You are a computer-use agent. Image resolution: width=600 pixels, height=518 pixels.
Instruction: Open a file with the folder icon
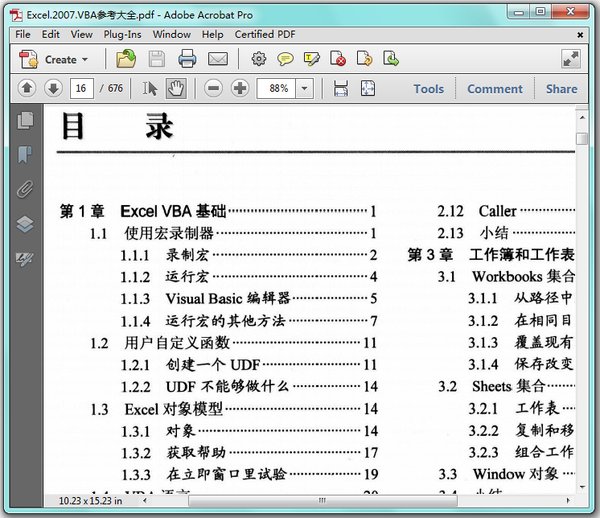126,59
